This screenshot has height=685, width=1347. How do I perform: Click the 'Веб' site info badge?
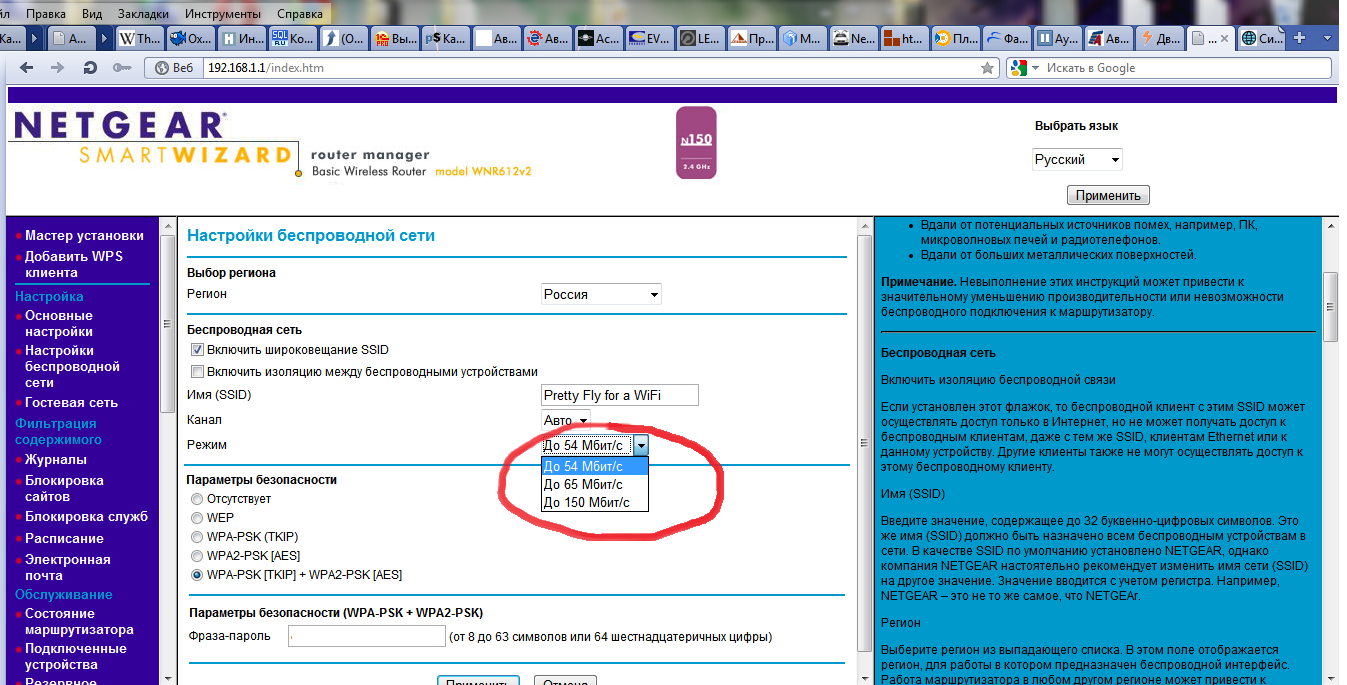tap(174, 68)
